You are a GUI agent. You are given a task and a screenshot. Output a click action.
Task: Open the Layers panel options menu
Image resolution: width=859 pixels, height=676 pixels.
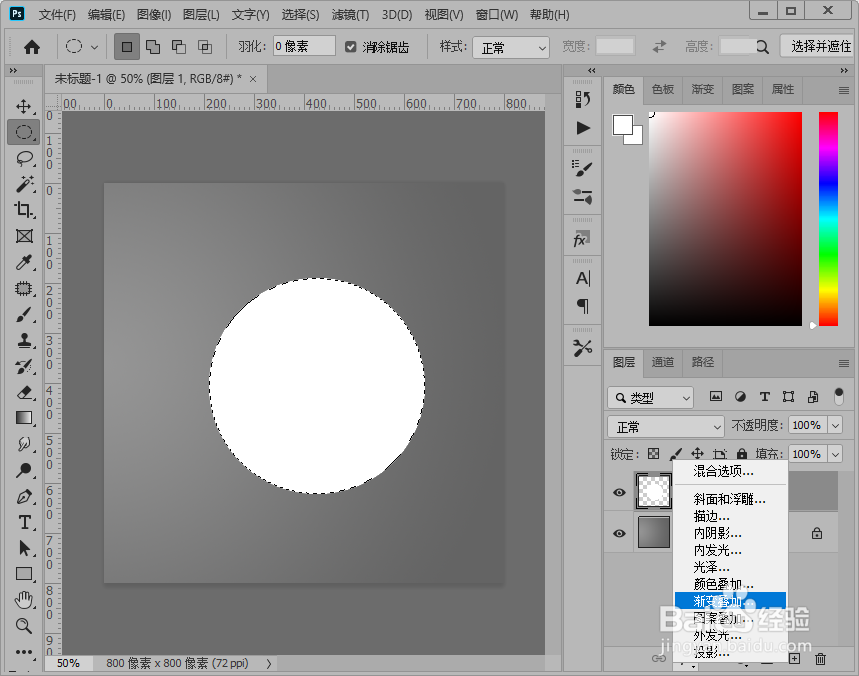844,363
